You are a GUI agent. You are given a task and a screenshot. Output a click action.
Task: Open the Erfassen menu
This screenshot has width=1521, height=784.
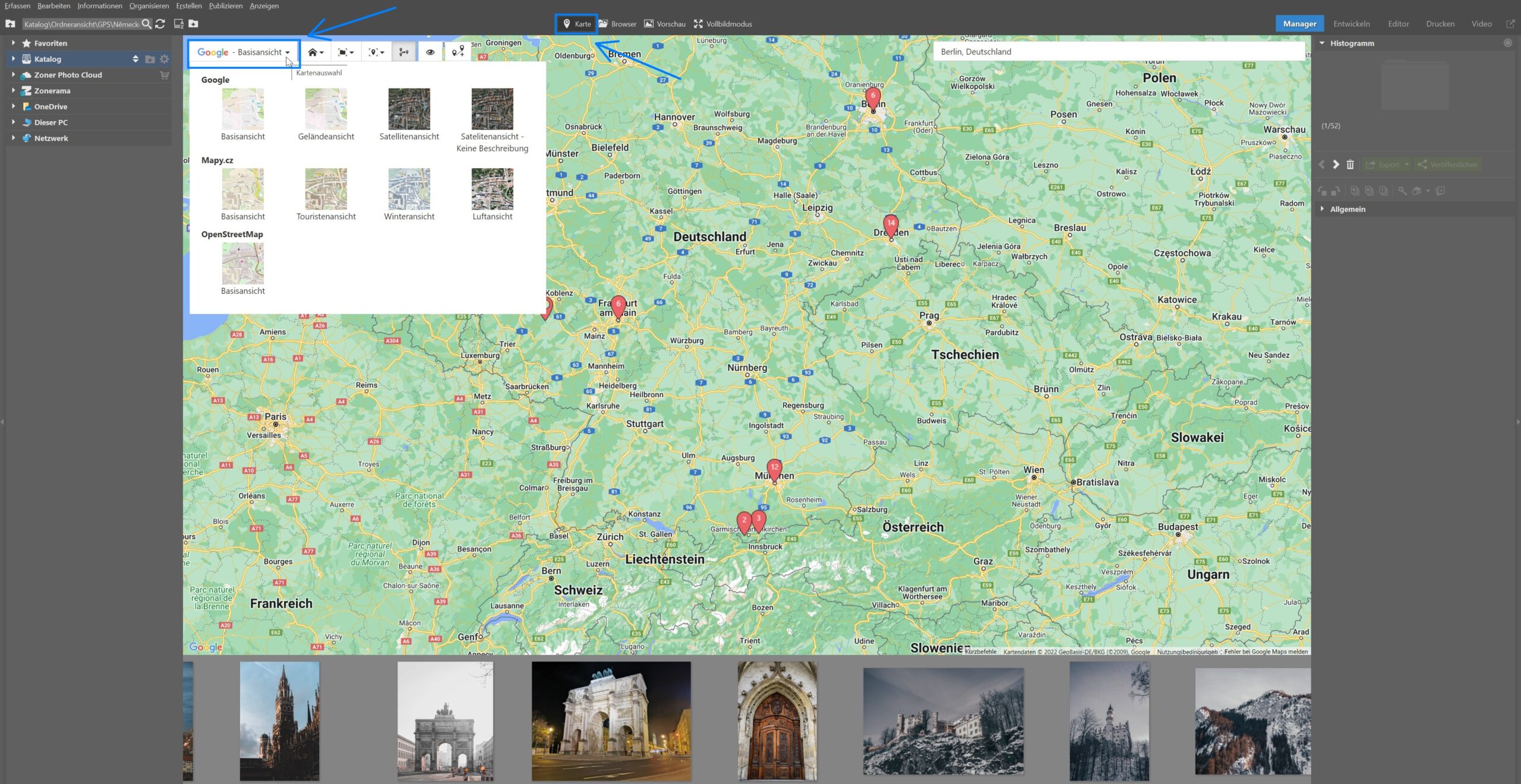tap(17, 6)
